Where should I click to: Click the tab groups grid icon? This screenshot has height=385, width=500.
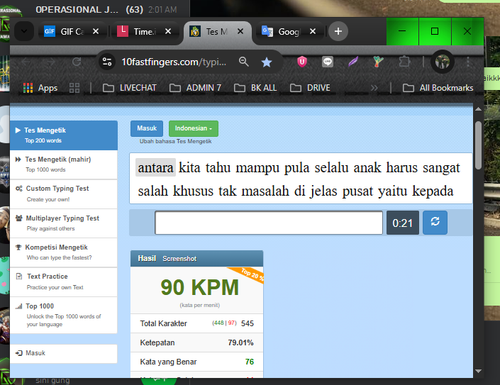click(x=74, y=88)
